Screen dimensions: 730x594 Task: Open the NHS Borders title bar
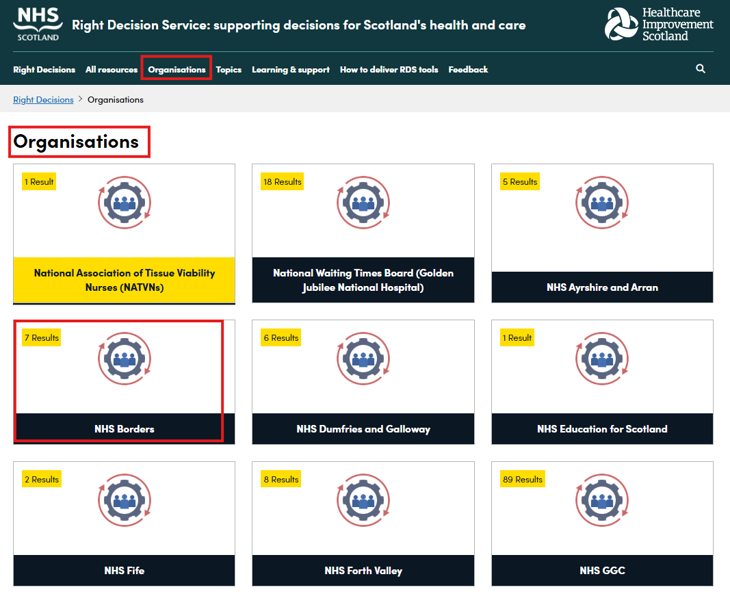124,429
